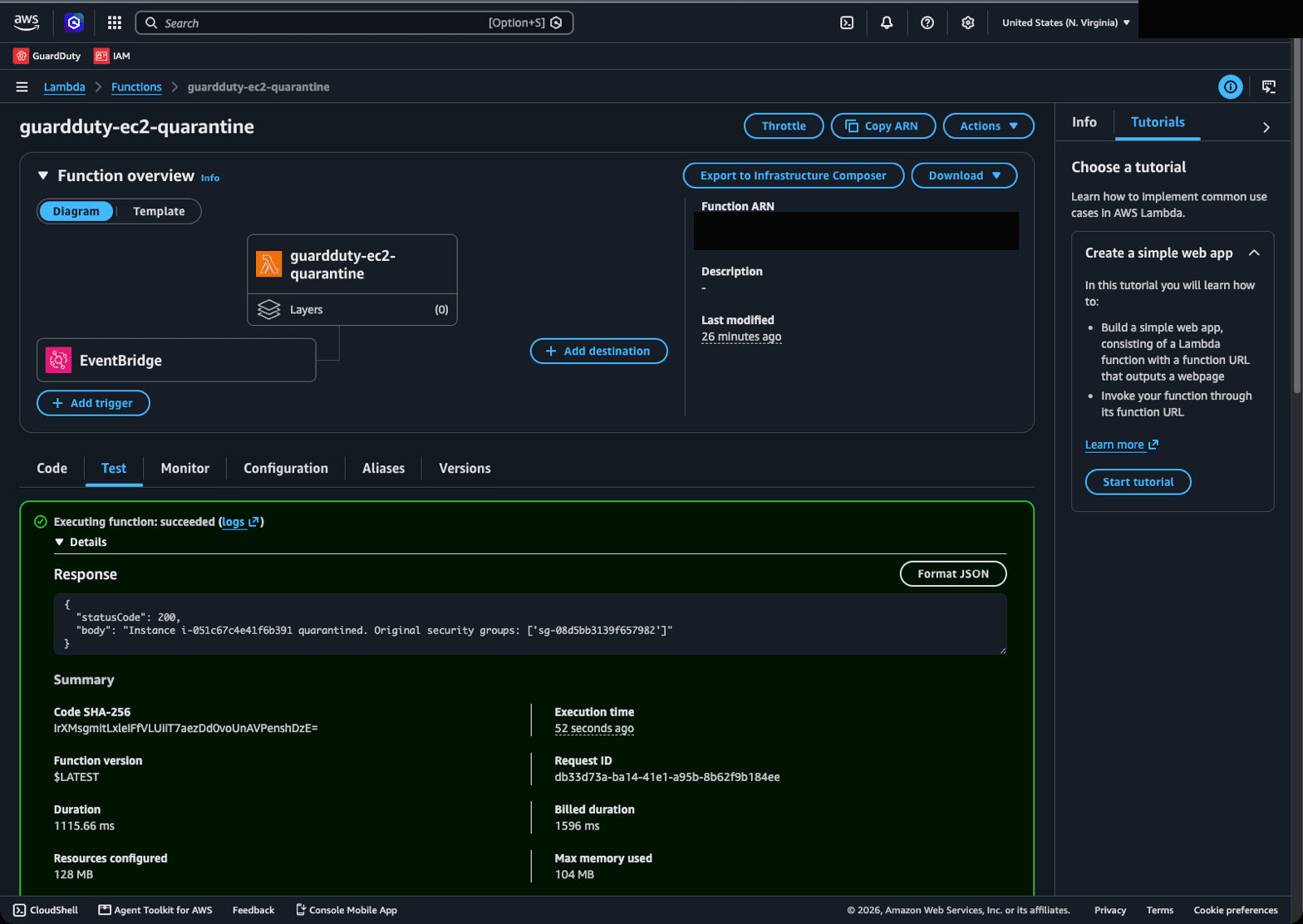
Task: Click Add trigger button
Action: [93, 403]
